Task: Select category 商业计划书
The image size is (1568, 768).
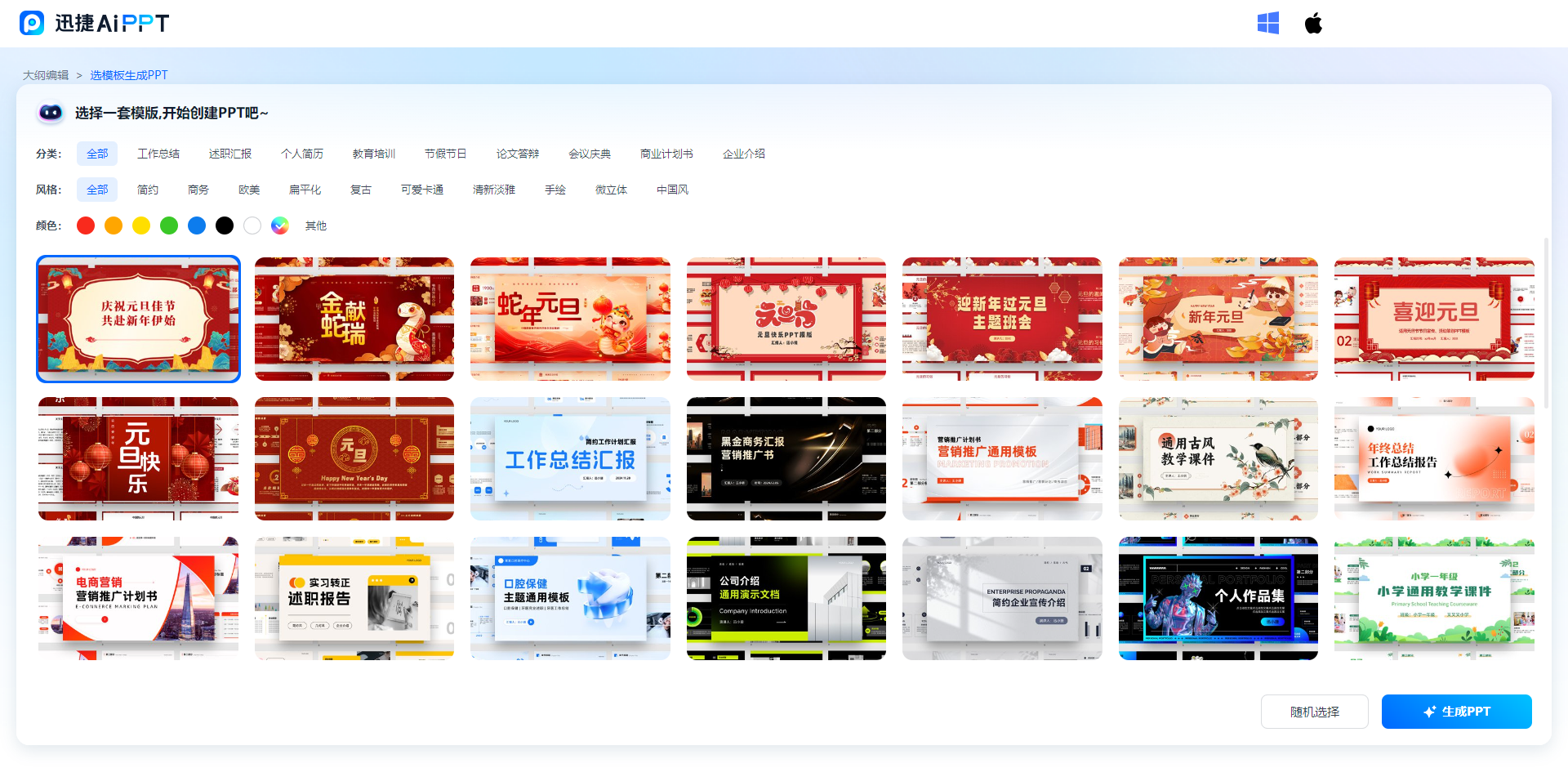Action: click(666, 154)
